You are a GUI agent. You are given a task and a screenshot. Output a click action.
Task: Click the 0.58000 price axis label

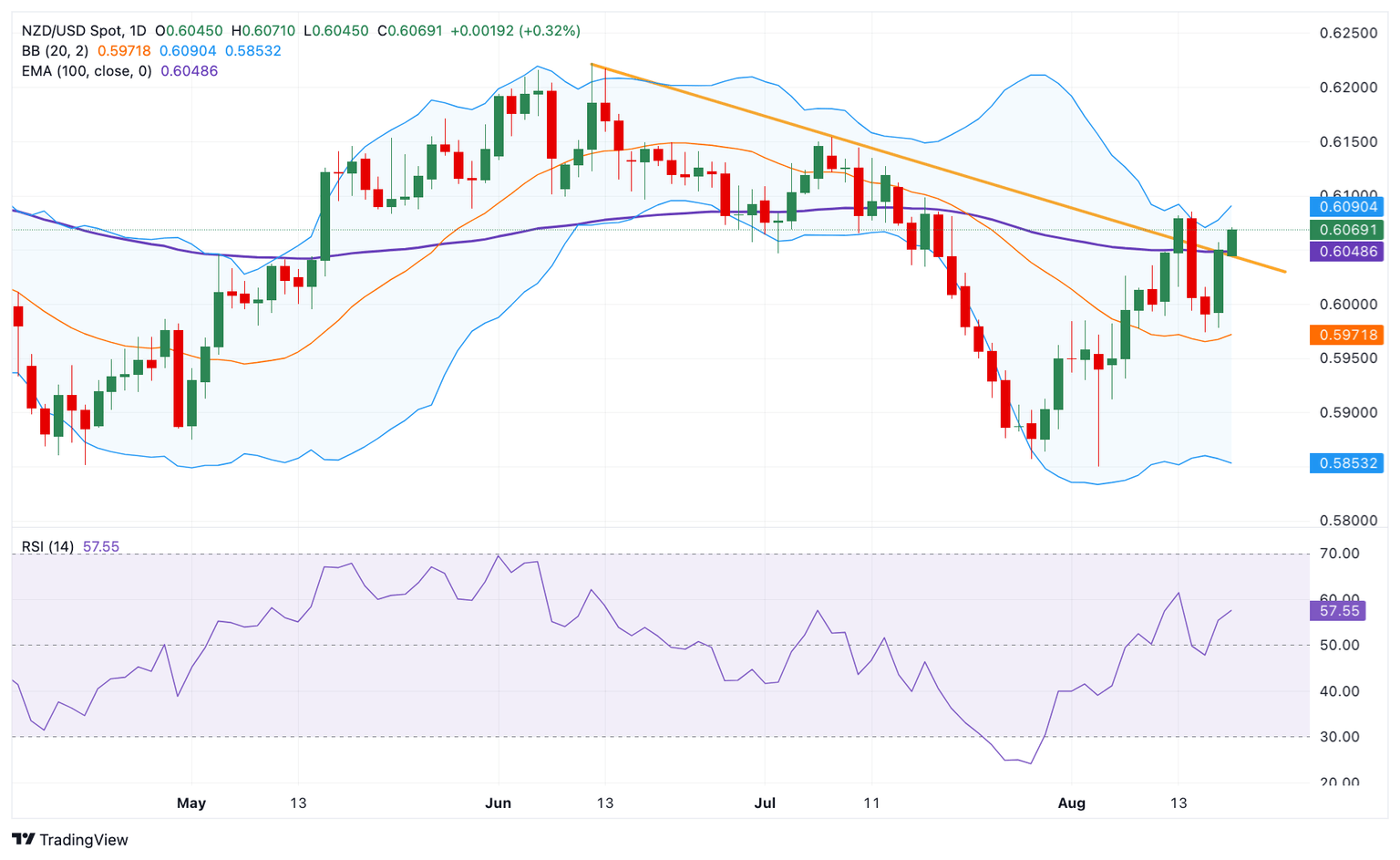[1349, 521]
